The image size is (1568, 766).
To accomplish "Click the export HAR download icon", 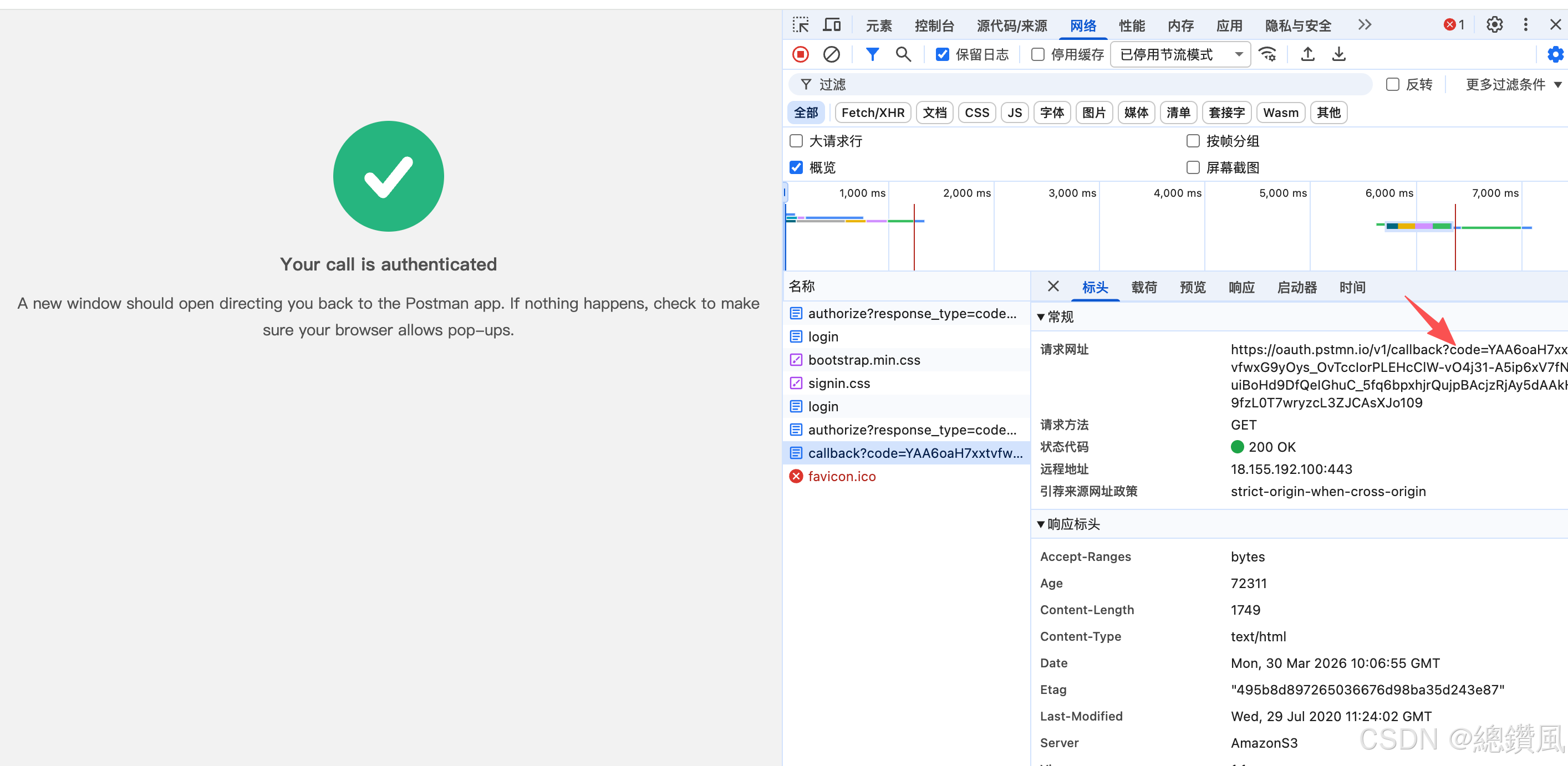I will click(1338, 55).
